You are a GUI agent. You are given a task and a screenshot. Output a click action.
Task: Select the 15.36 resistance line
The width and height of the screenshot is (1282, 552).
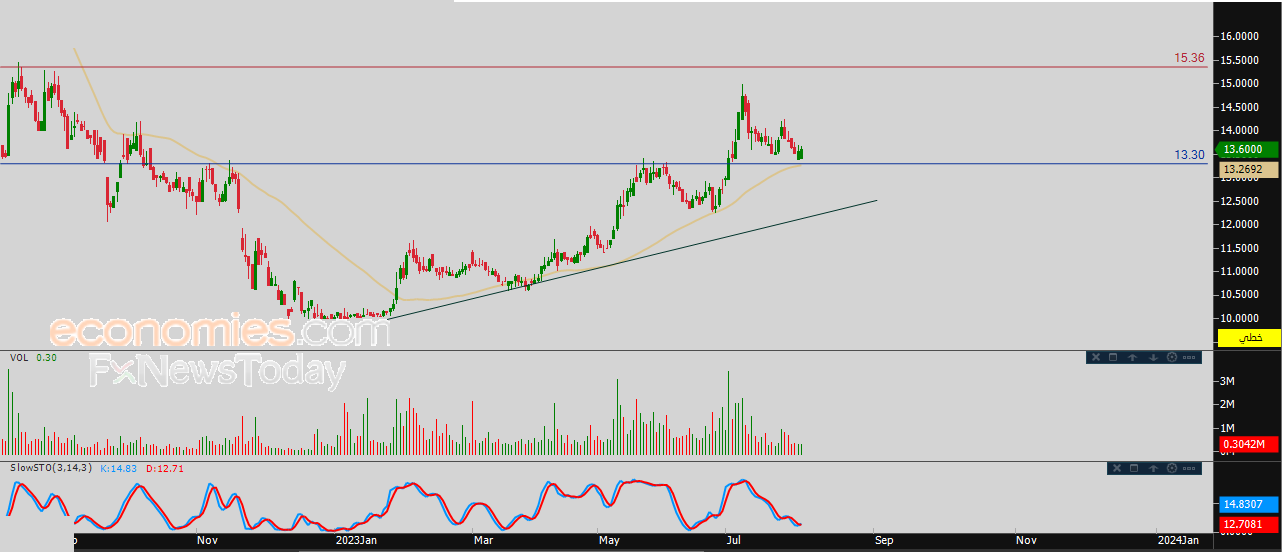[600, 67]
